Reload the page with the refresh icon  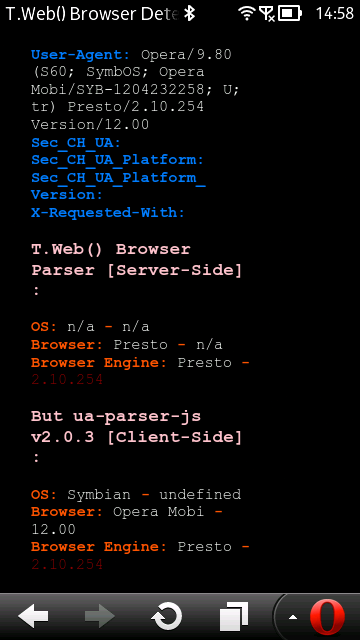click(x=167, y=616)
